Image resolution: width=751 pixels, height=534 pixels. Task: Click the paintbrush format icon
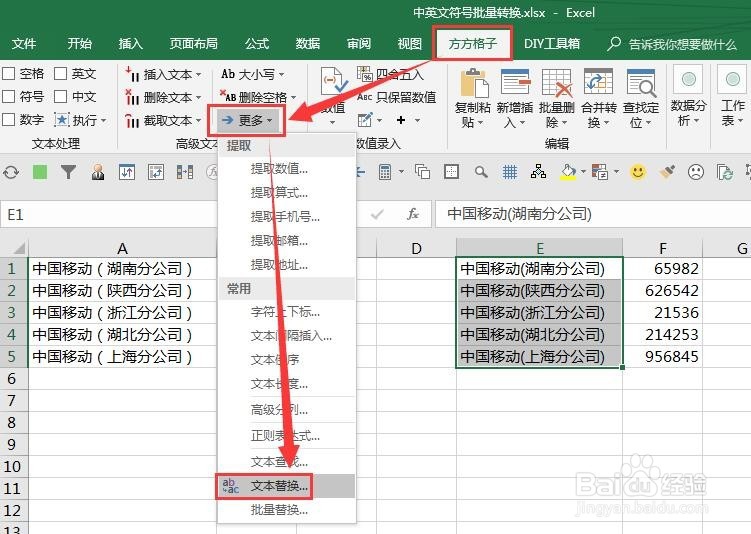(667, 171)
